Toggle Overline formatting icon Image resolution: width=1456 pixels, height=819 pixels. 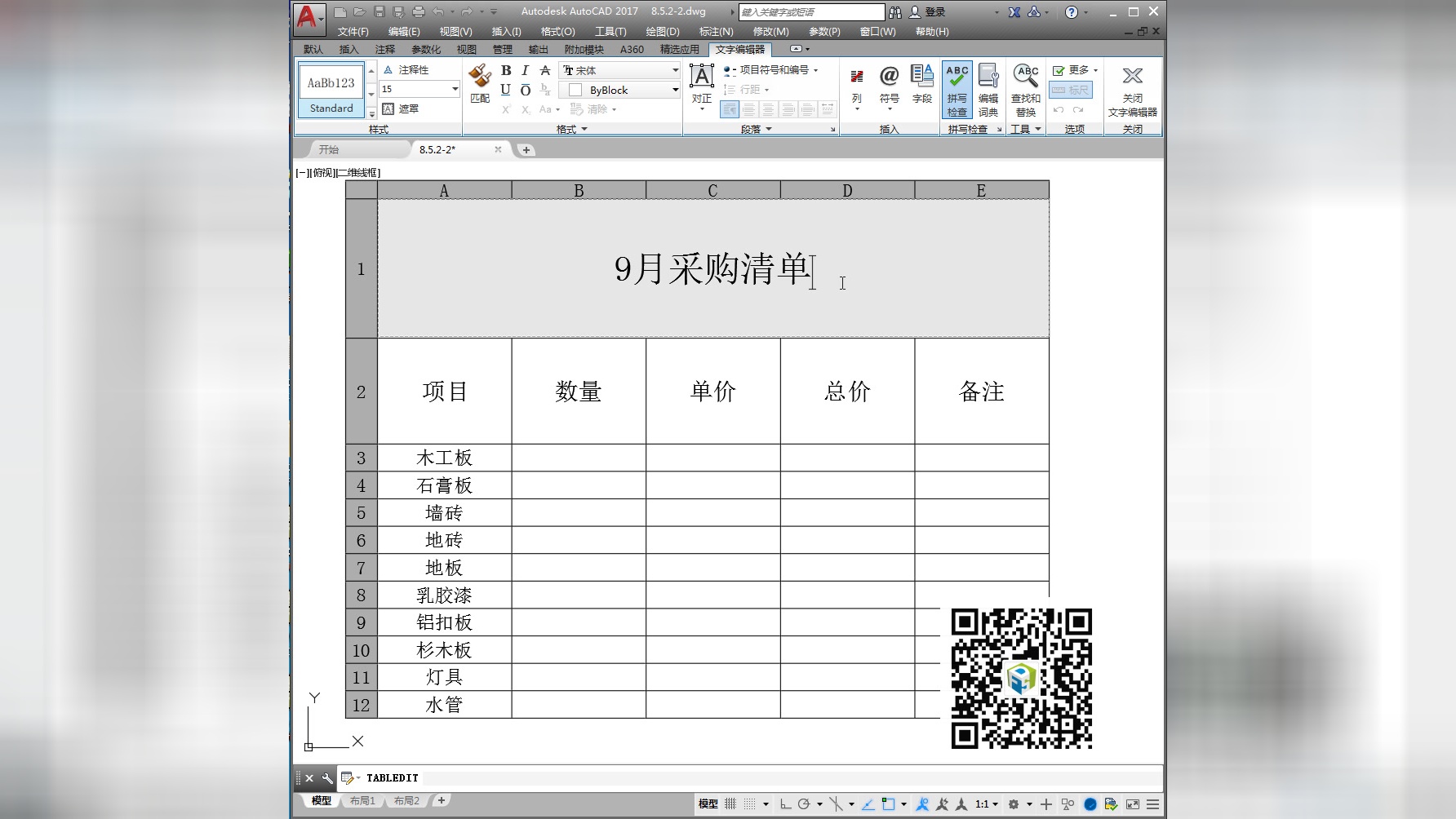pos(526,90)
